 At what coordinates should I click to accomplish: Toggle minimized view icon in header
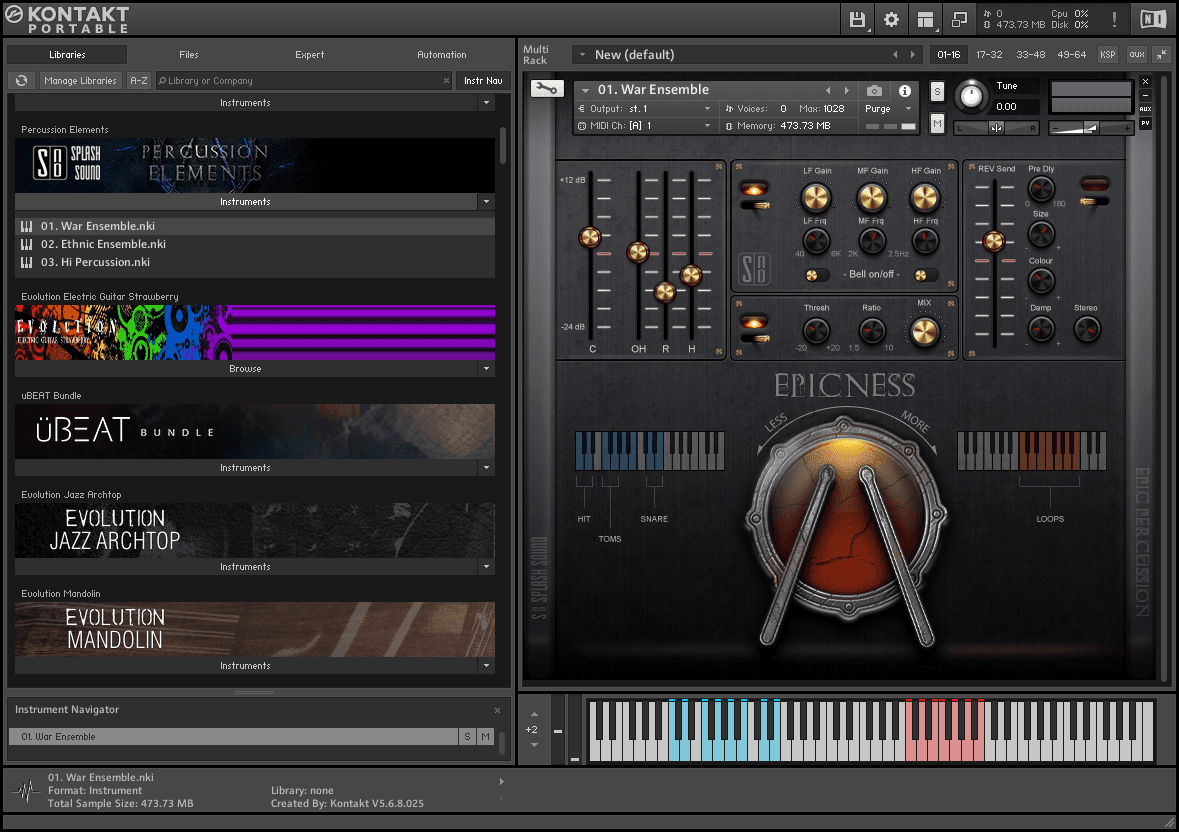pos(959,20)
